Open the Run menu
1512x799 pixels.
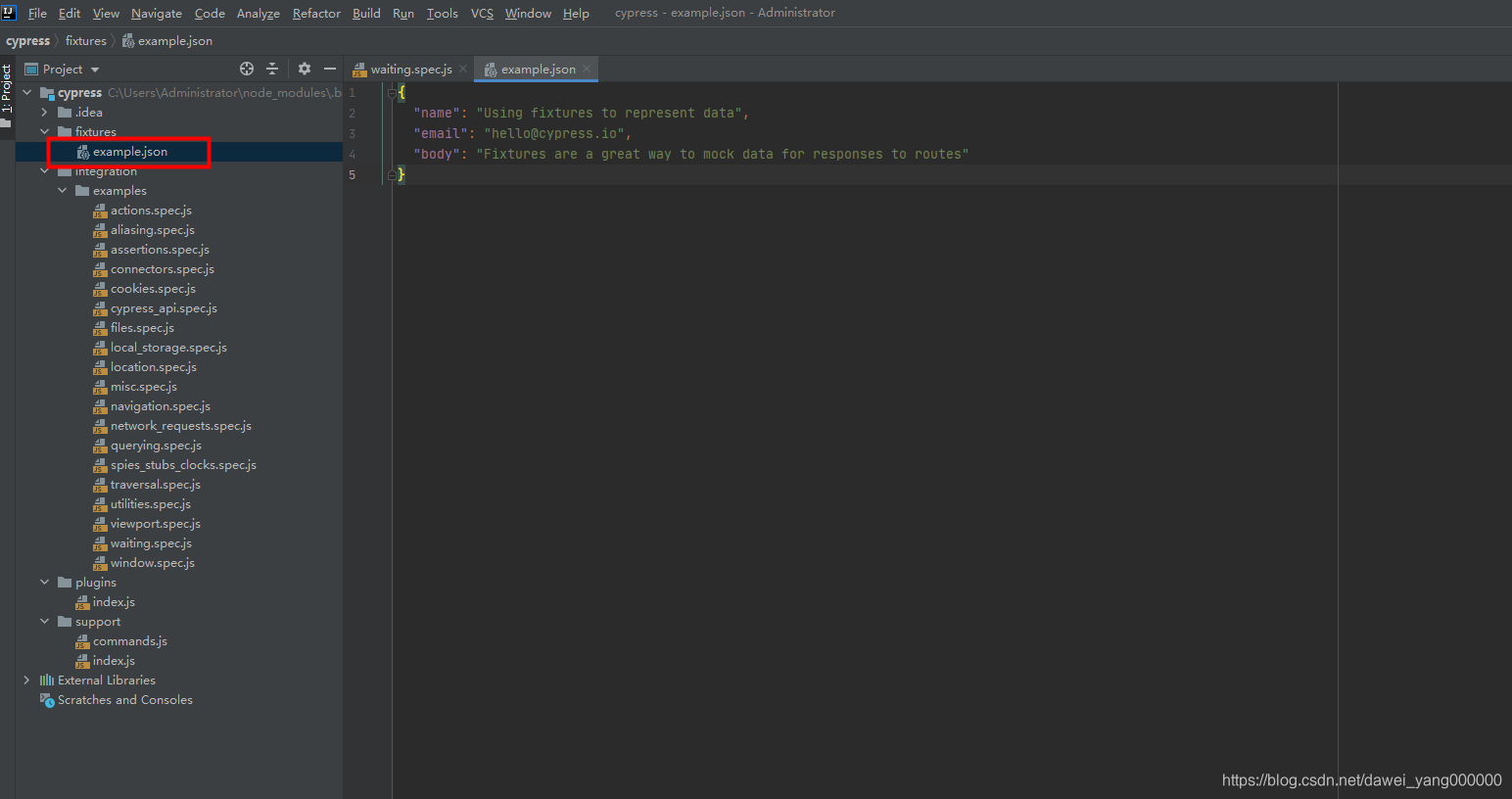click(403, 13)
